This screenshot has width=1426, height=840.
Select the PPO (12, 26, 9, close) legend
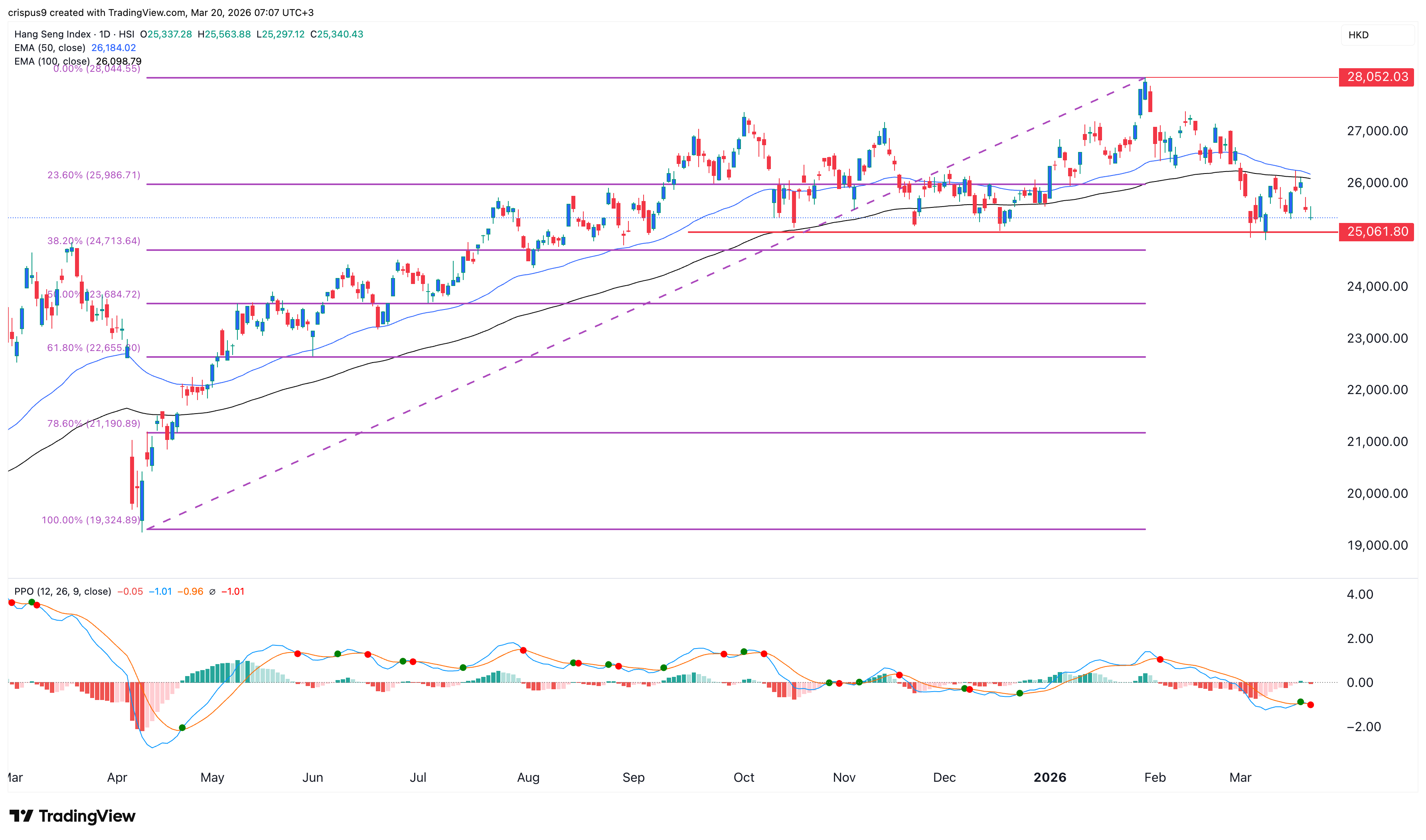click(x=62, y=592)
